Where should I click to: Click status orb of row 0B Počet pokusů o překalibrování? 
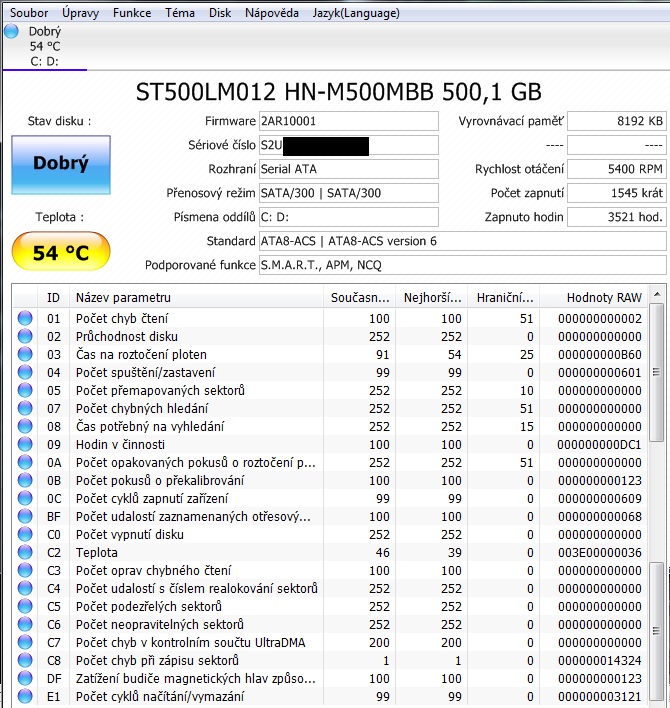(25, 480)
